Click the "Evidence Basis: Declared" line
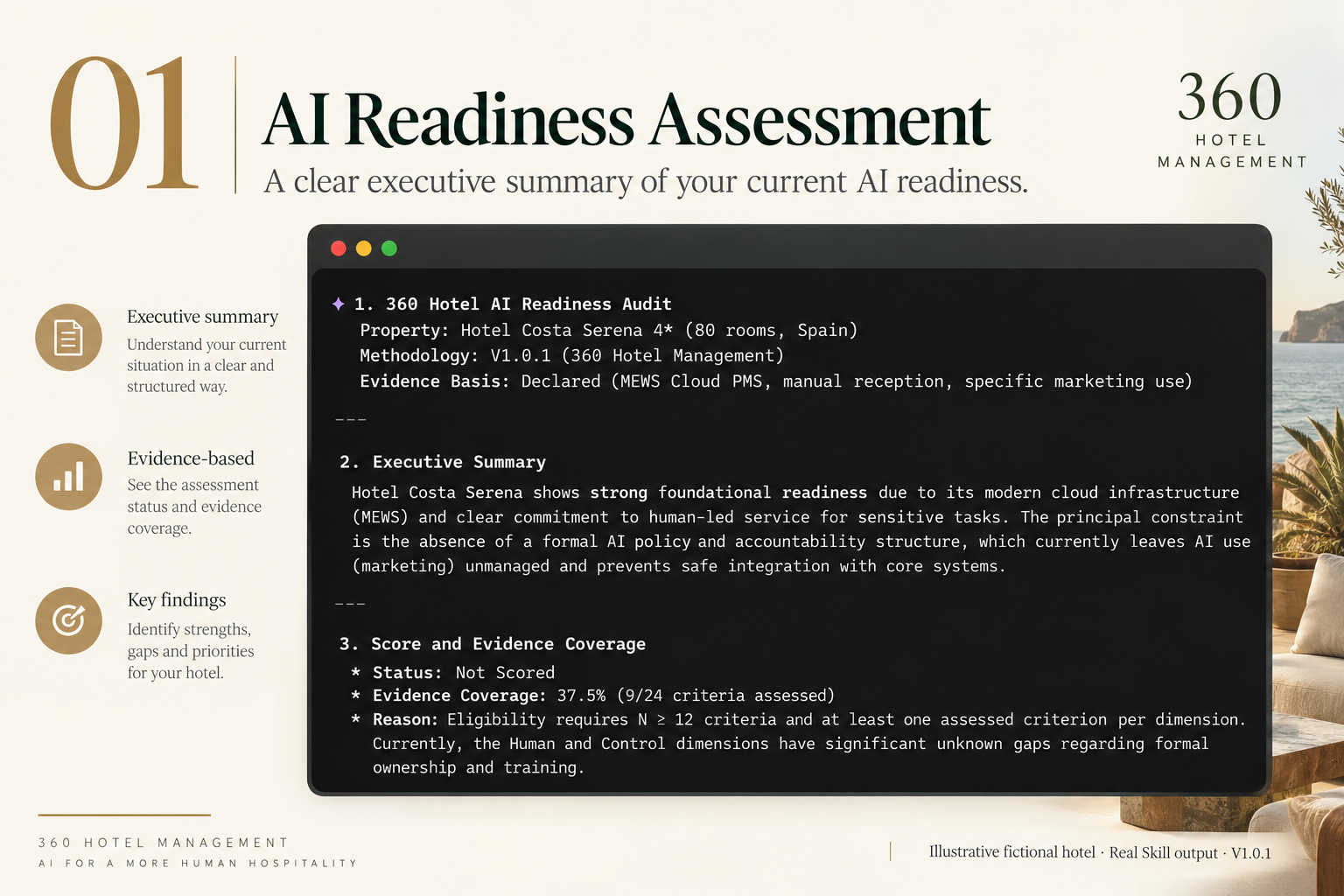This screenshot has height=896, width=1344. tap(775, 381)
